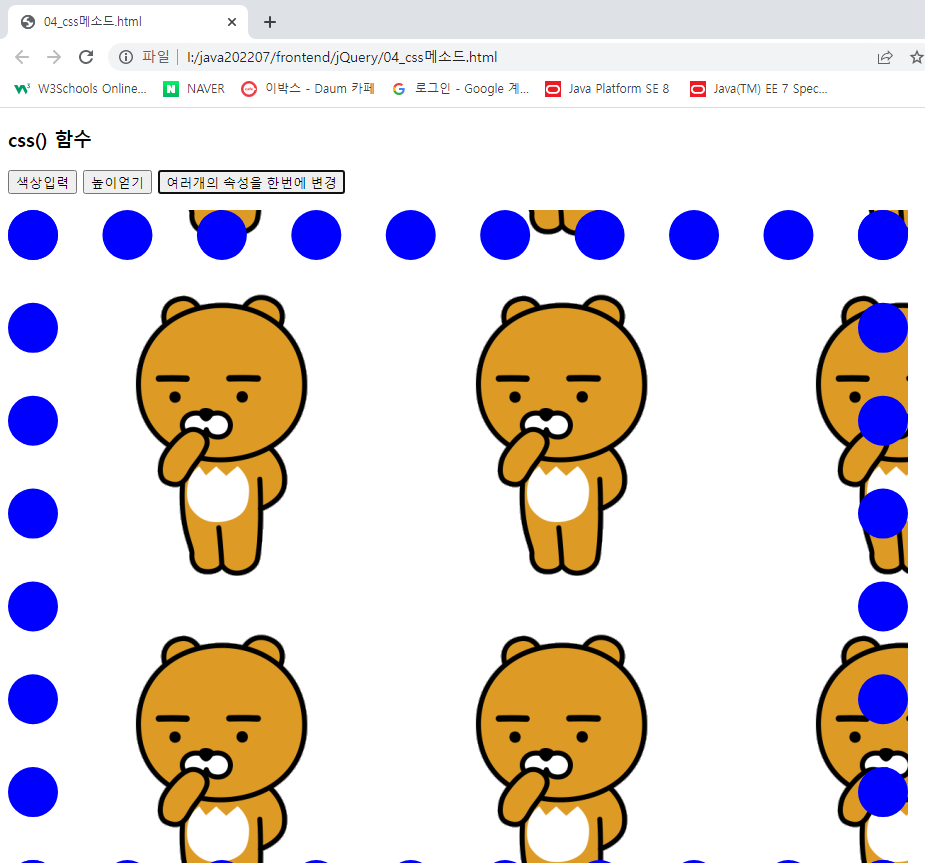Bookmark page with the star icon
925x863 pixels.
(x=916, y=57)
